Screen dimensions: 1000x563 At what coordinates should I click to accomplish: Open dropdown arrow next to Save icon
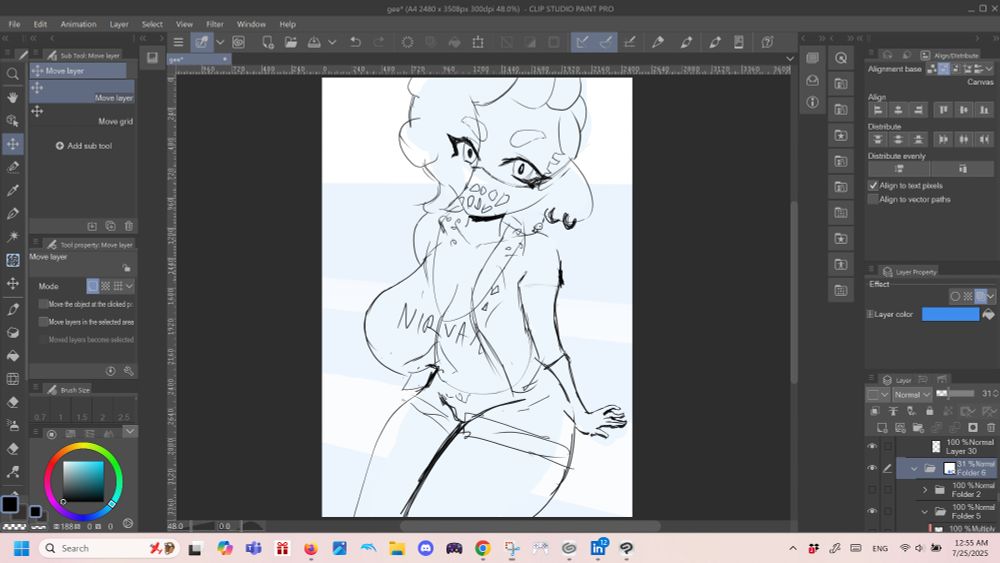click(332, 42)
